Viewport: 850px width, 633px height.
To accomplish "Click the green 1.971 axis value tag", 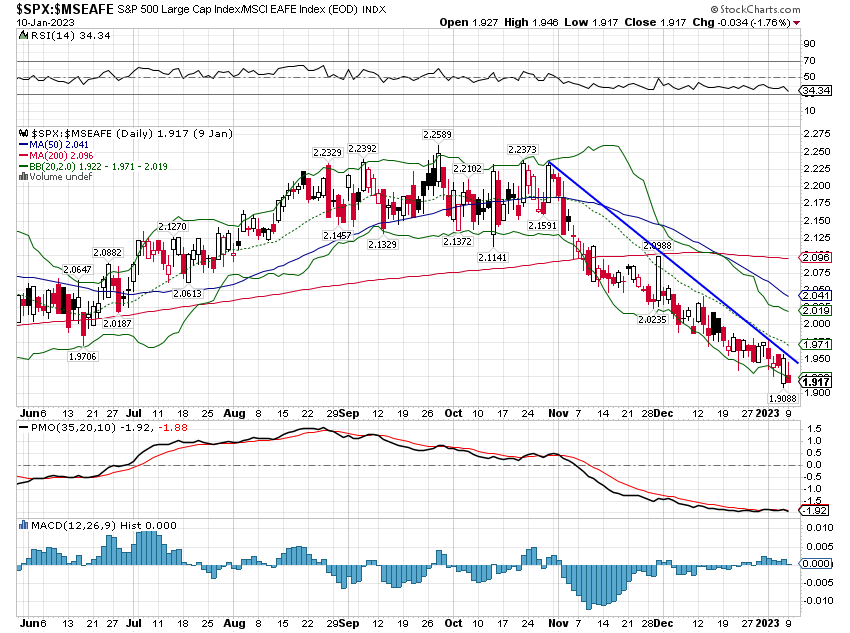I will [x=816, y=344].
